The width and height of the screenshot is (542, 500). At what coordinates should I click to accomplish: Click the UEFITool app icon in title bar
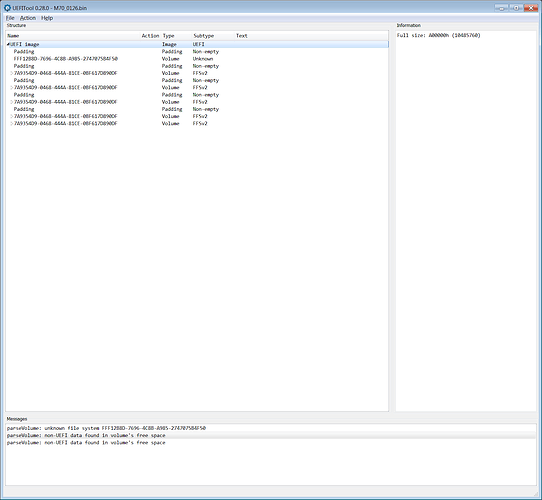7,8
